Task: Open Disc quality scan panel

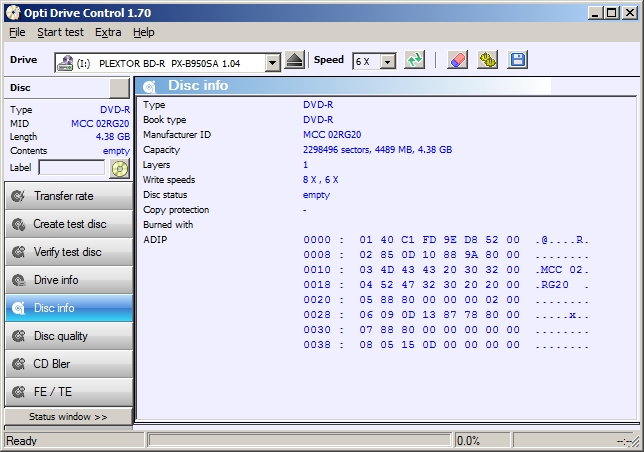Action: pos(69,336)
